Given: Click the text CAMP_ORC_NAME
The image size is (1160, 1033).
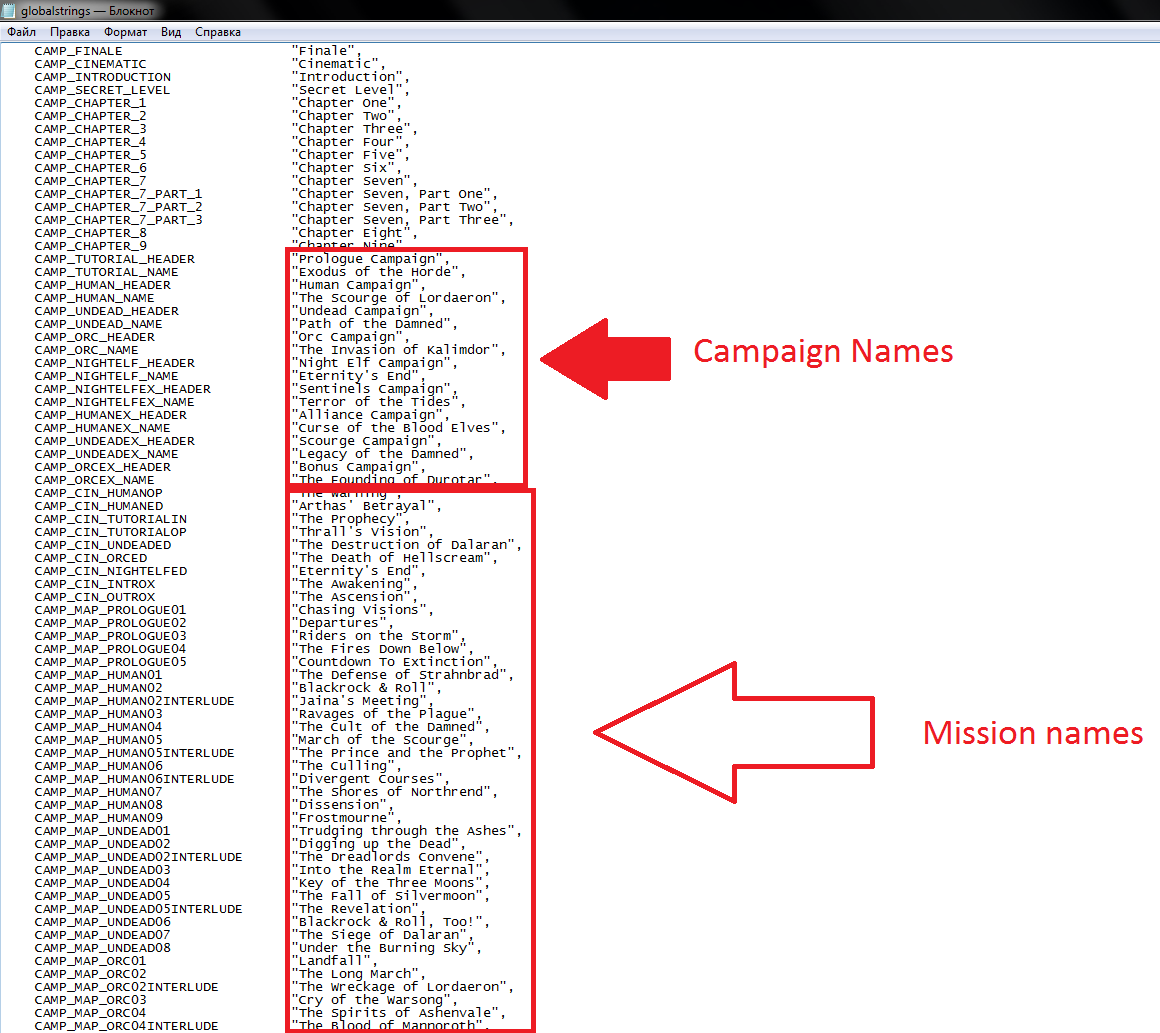Looking at the screenshot, I should coord(86,350).
